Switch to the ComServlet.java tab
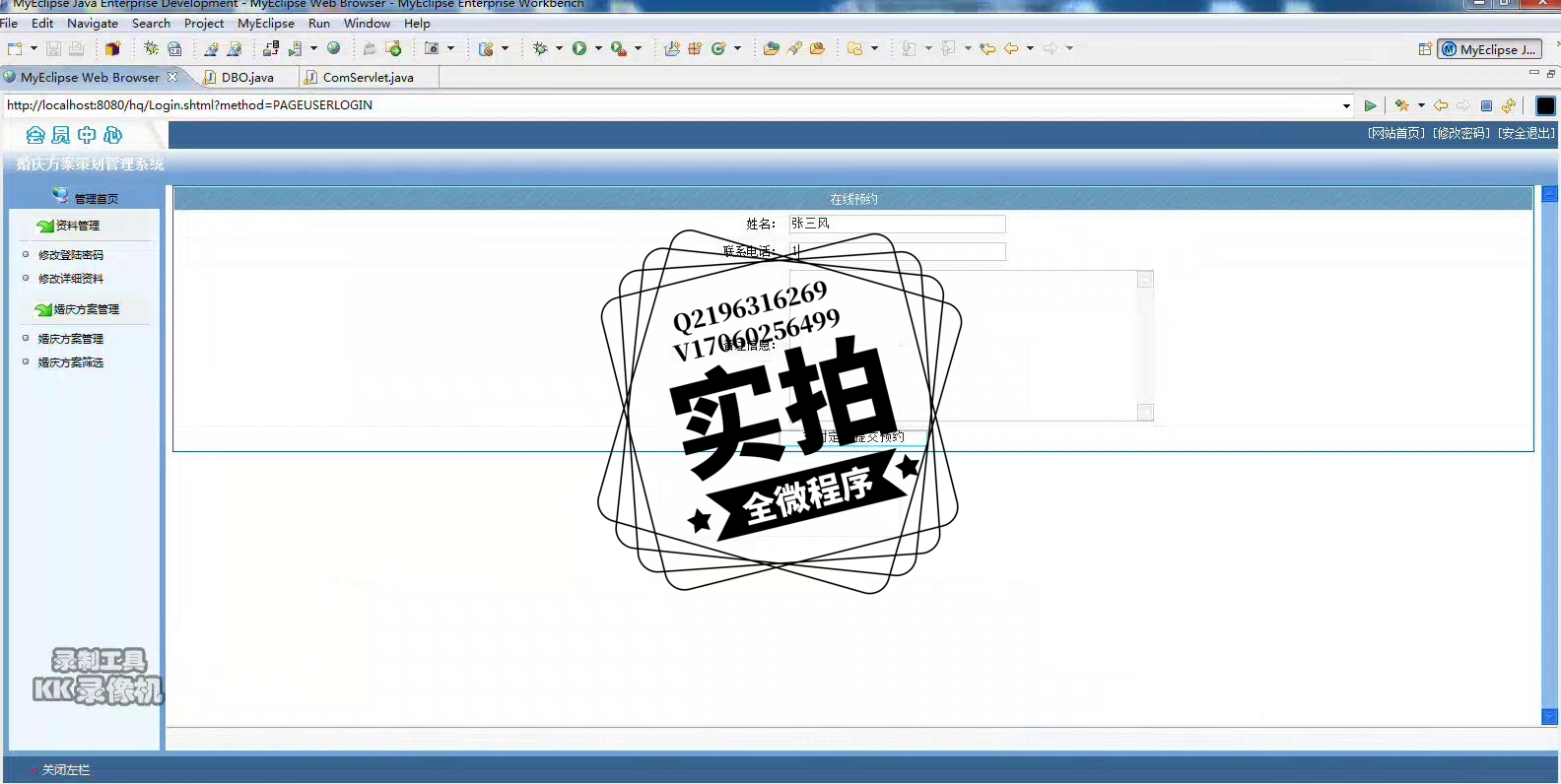The image size is (1561, 784). [x=368, y=77]
